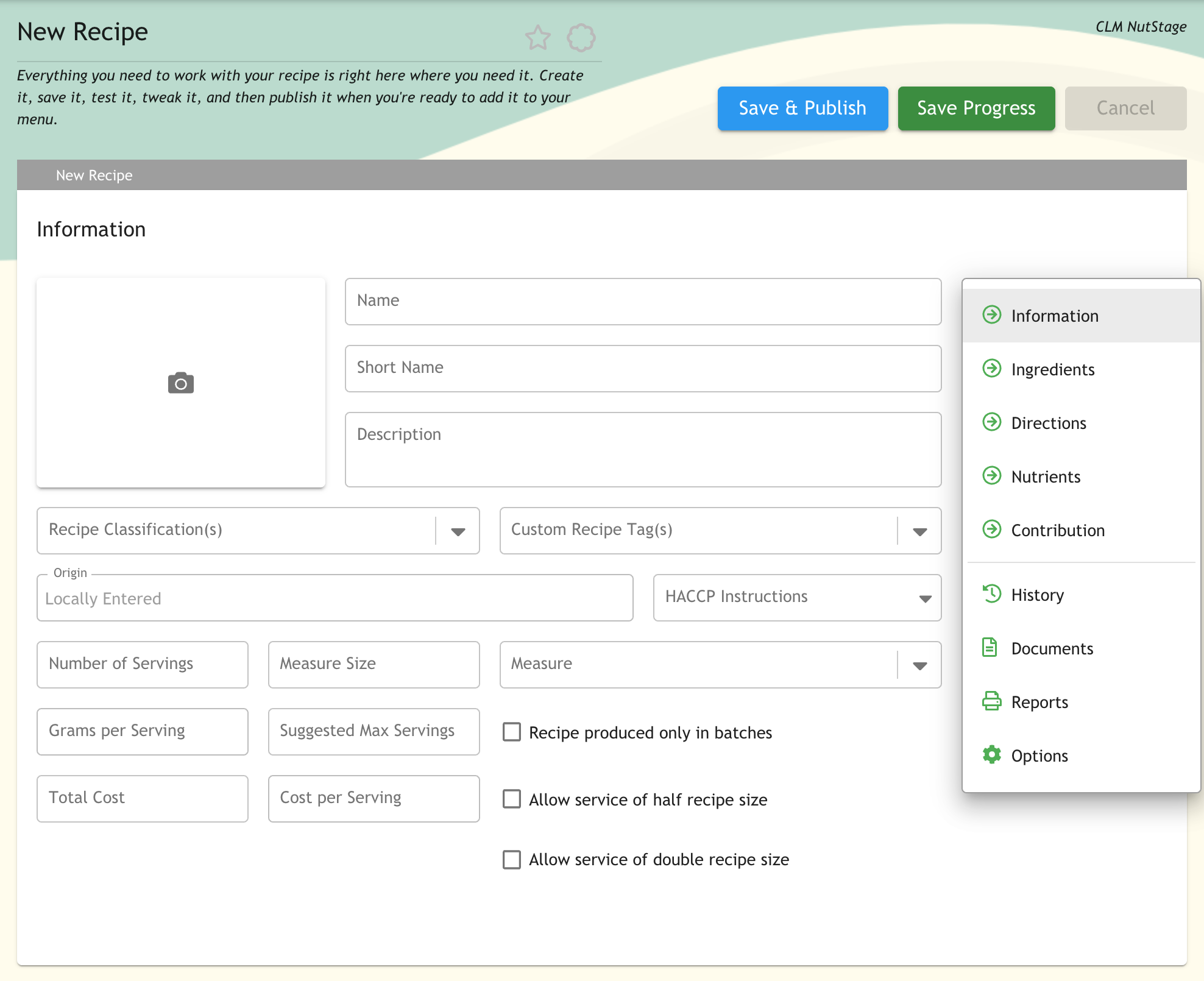Click the Ingredients arrow icon
The image size is (1204, 981).
[991, 368]
